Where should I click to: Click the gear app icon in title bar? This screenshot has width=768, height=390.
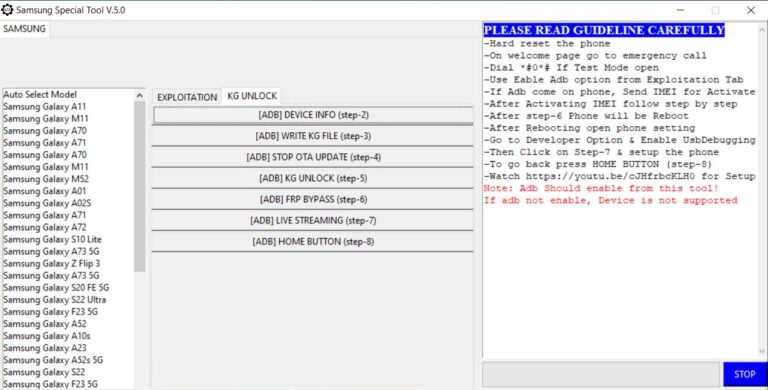click(x=7, y=10)
